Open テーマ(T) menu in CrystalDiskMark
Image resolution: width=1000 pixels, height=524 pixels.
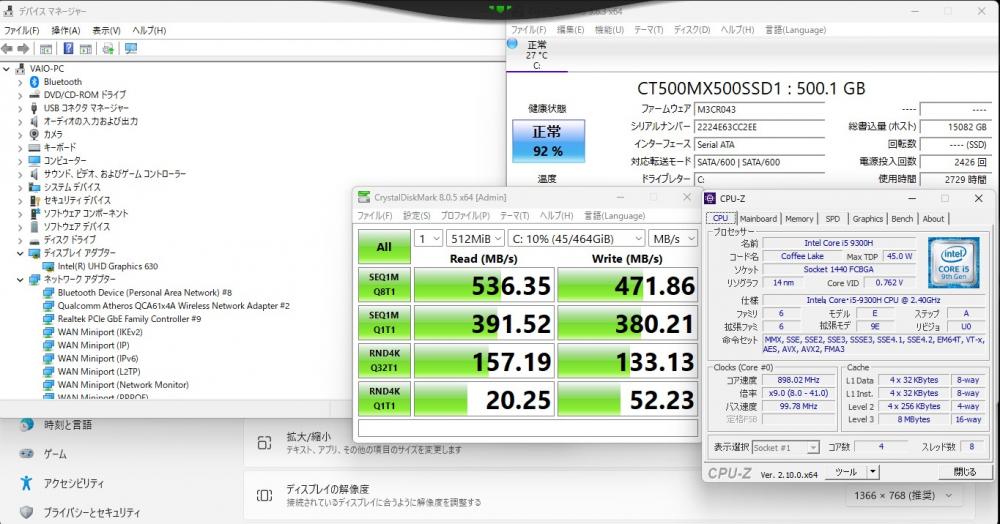pyautogui.click(x=515, y=216)
